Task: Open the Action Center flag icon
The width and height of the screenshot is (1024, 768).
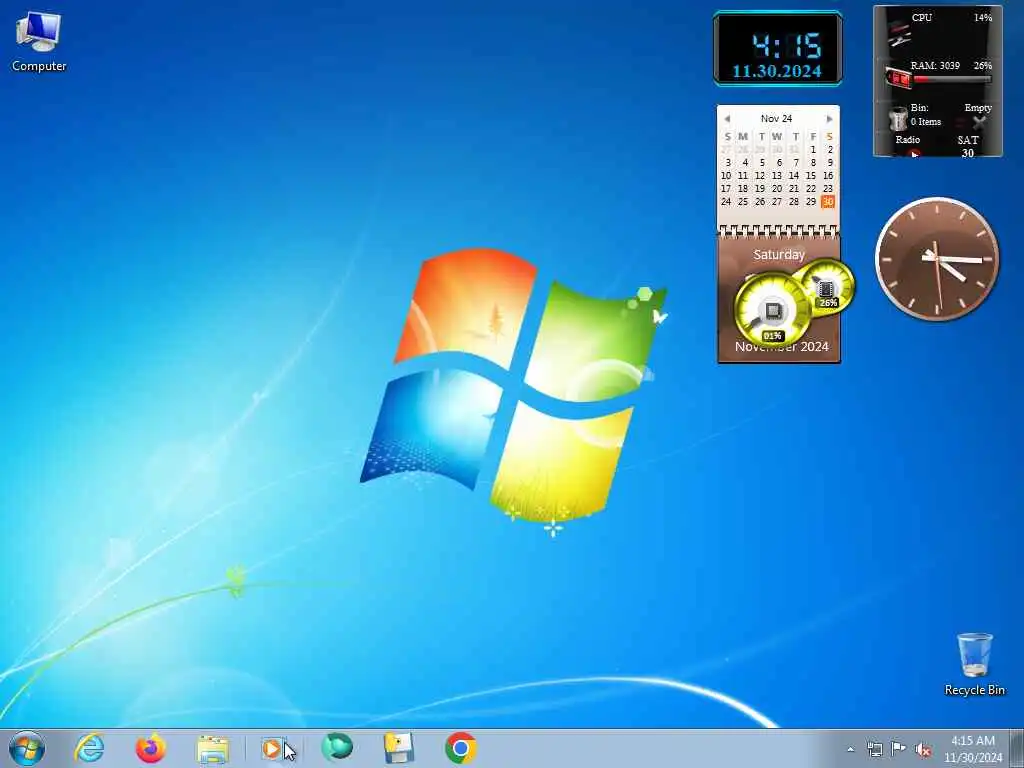Action: pos(899,749)
